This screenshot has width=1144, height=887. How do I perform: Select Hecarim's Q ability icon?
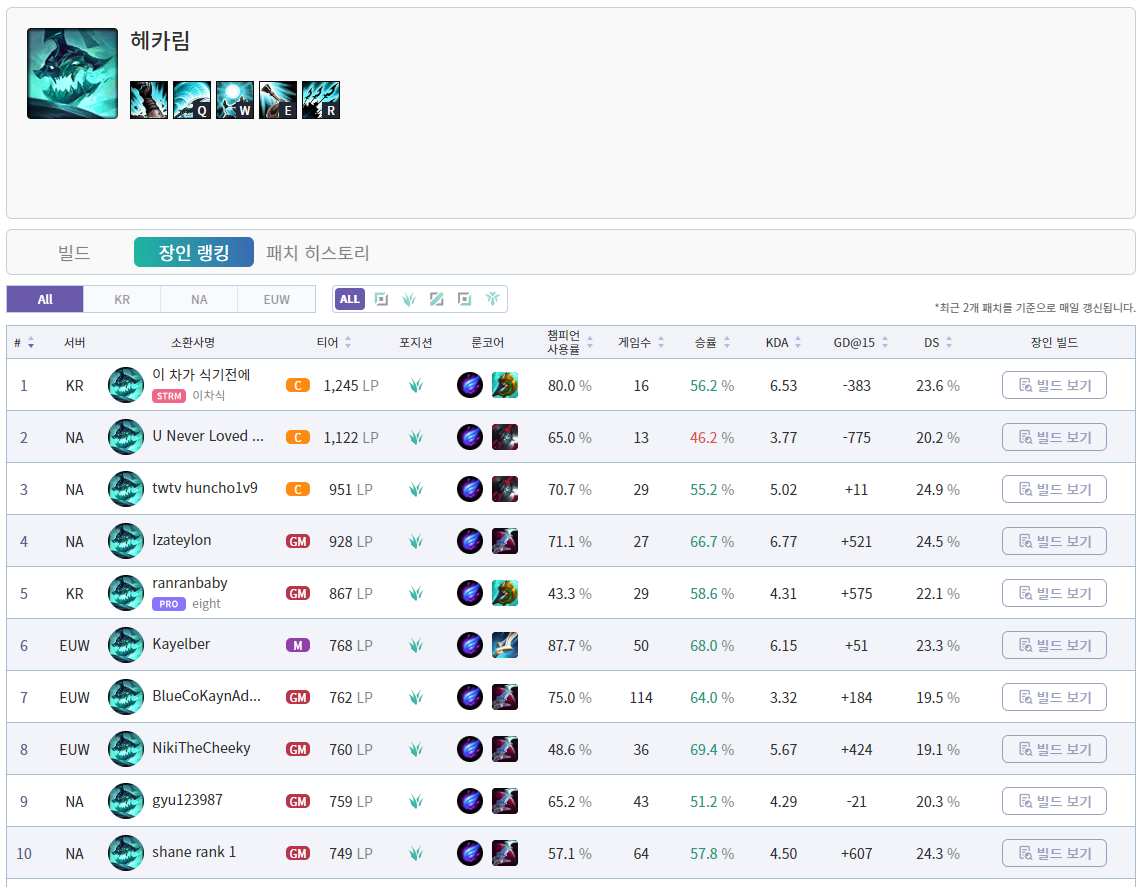[192, 100]
